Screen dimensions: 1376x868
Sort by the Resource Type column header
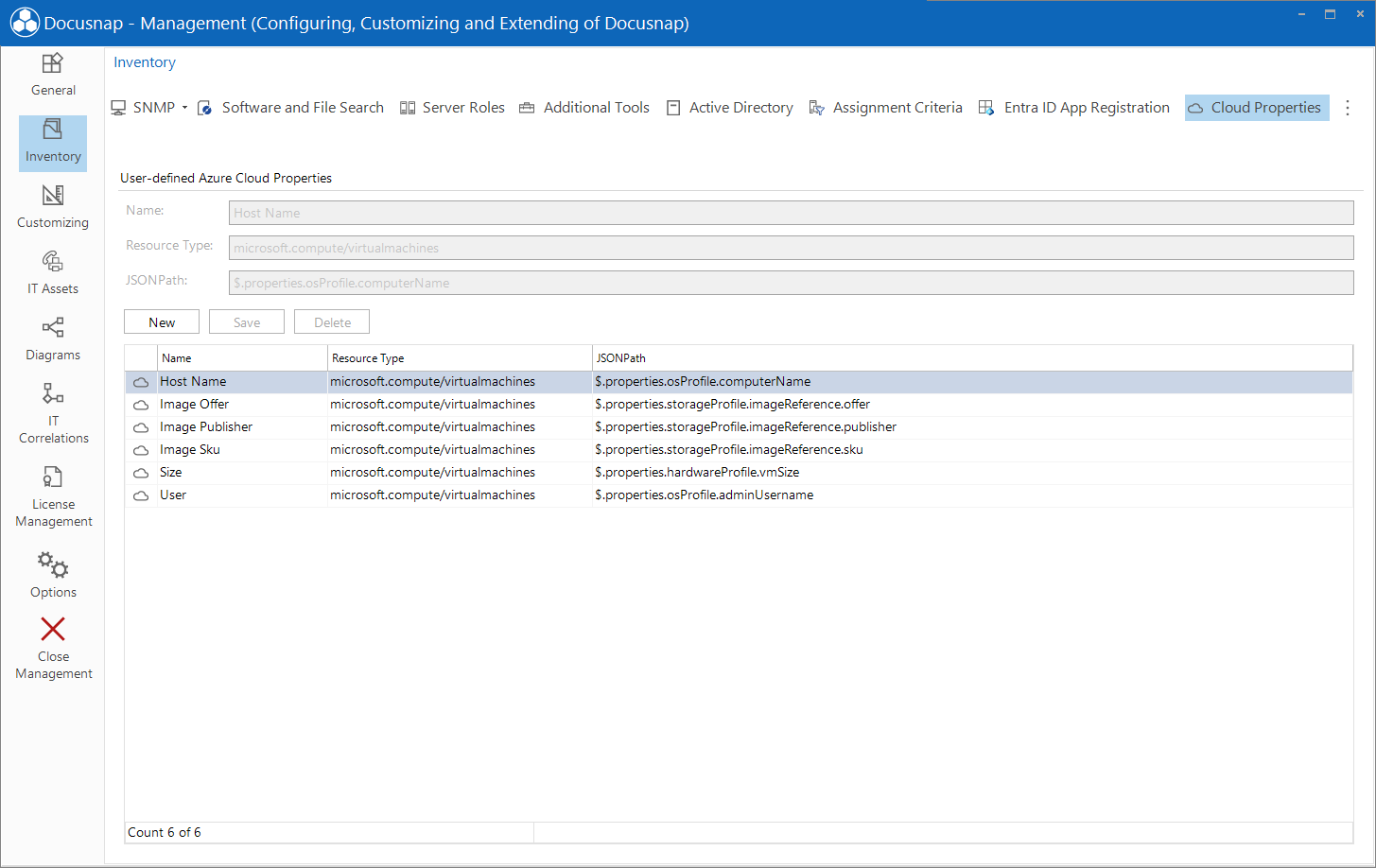pyautogui.click(x=460, y=358)
